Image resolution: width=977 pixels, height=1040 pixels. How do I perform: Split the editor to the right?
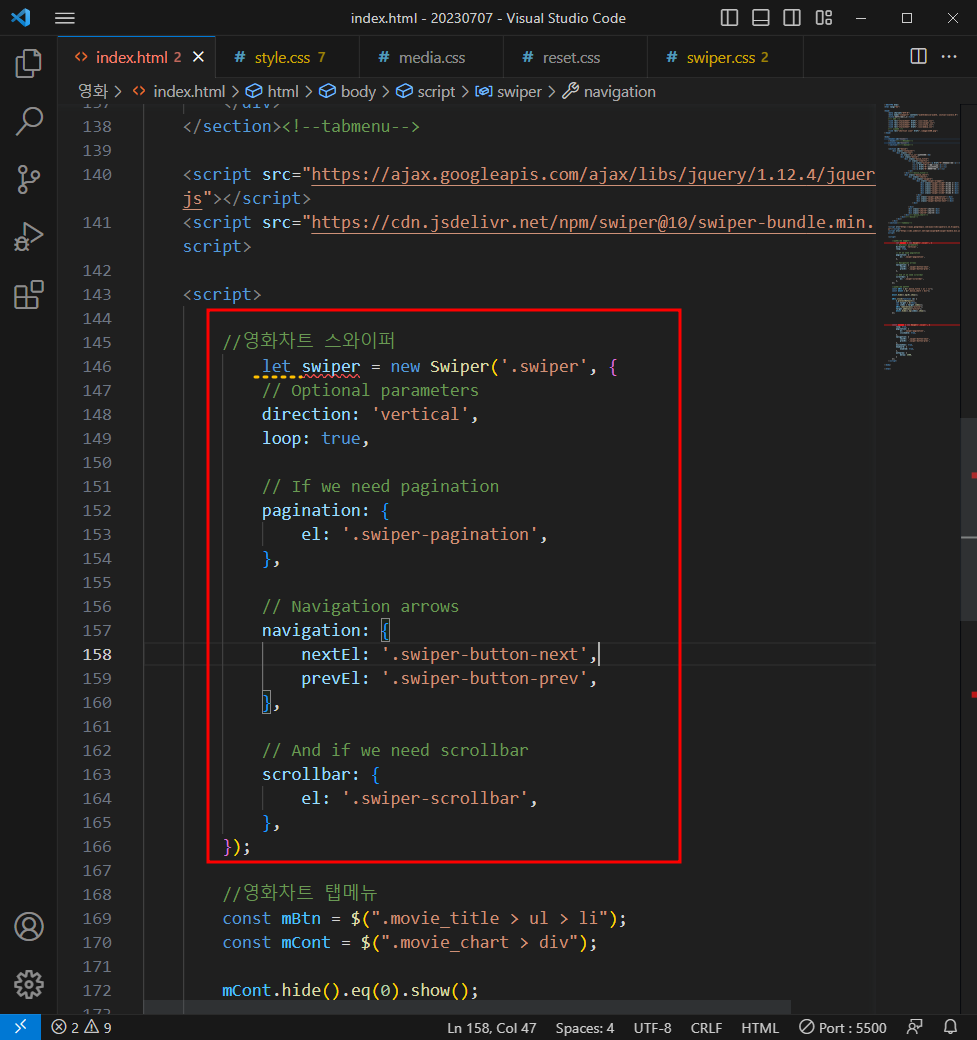918,56
